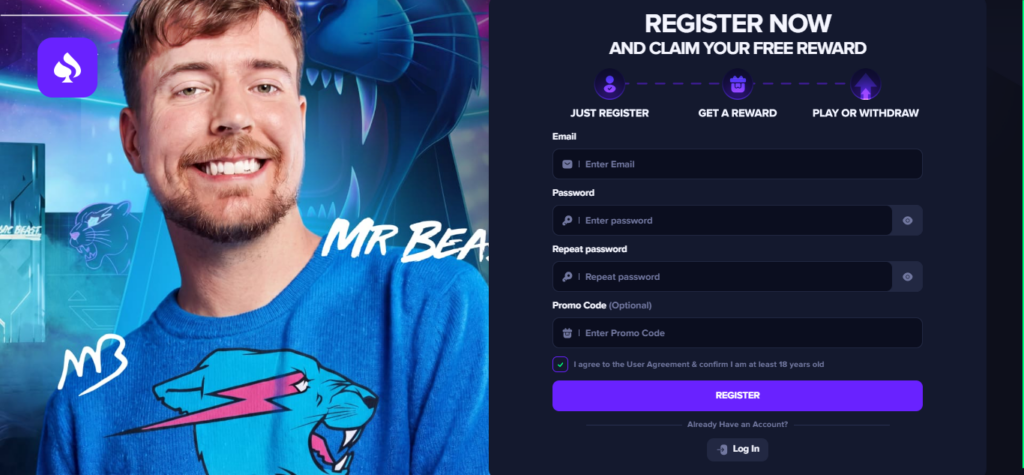Select the Enter Promo Code field

(737, 333)
